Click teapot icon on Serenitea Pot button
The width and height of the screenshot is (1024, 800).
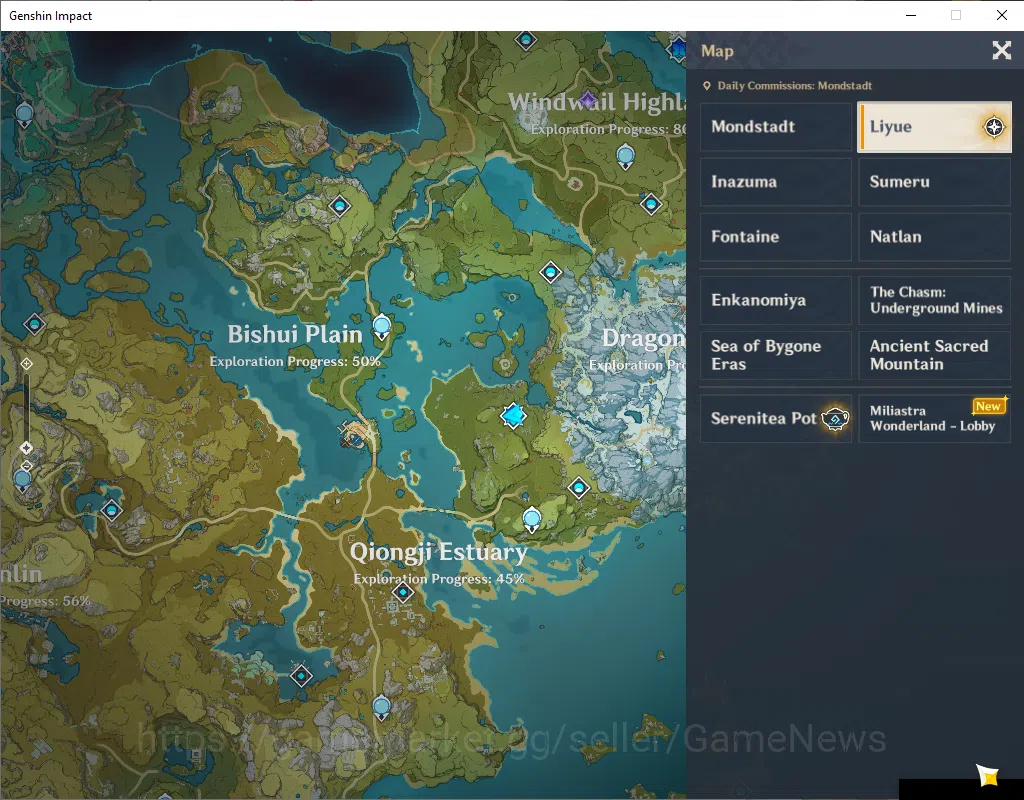pyautogui.click(x=835, y=419)
